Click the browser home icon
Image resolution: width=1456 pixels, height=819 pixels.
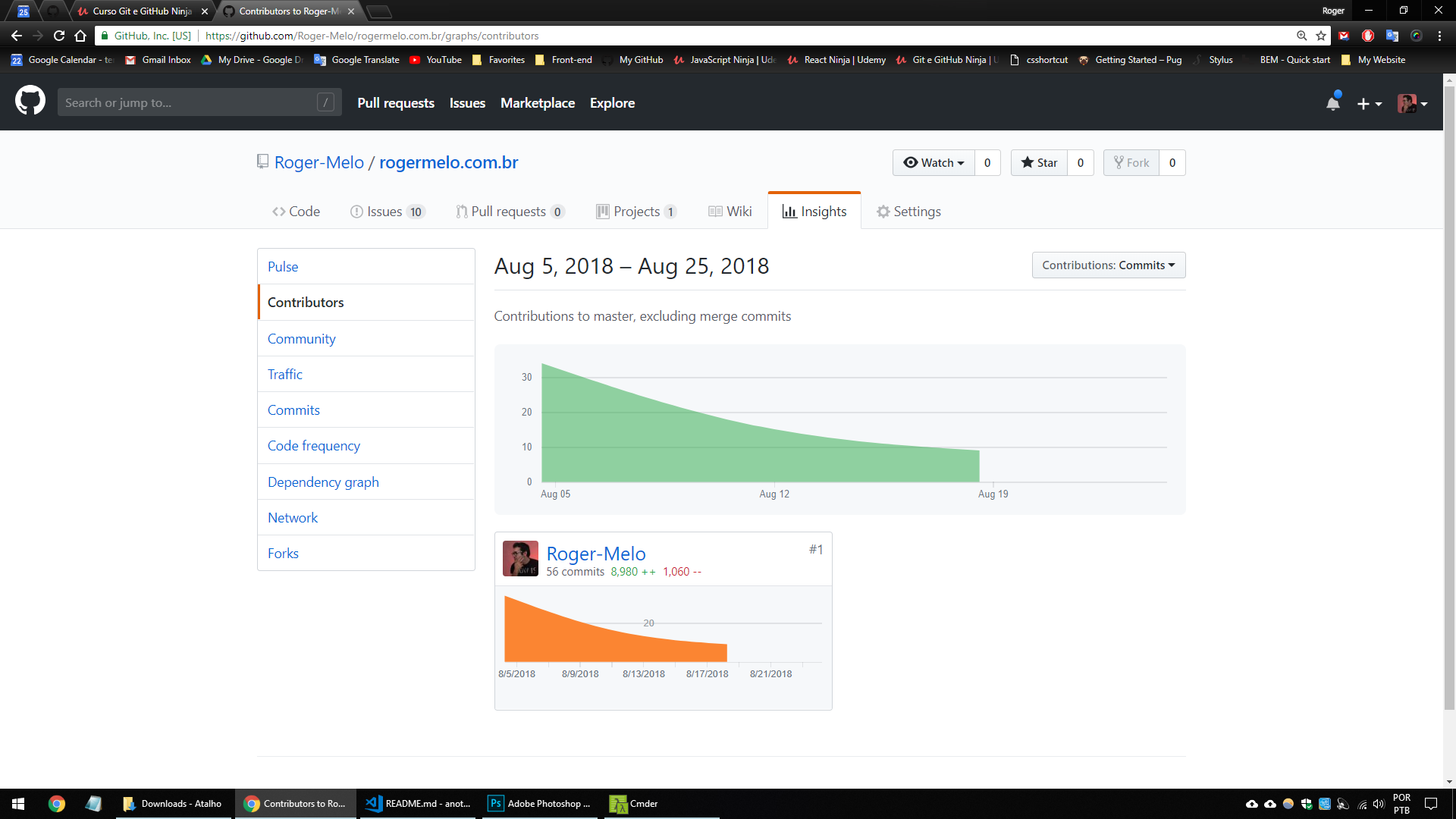point(80,36)
